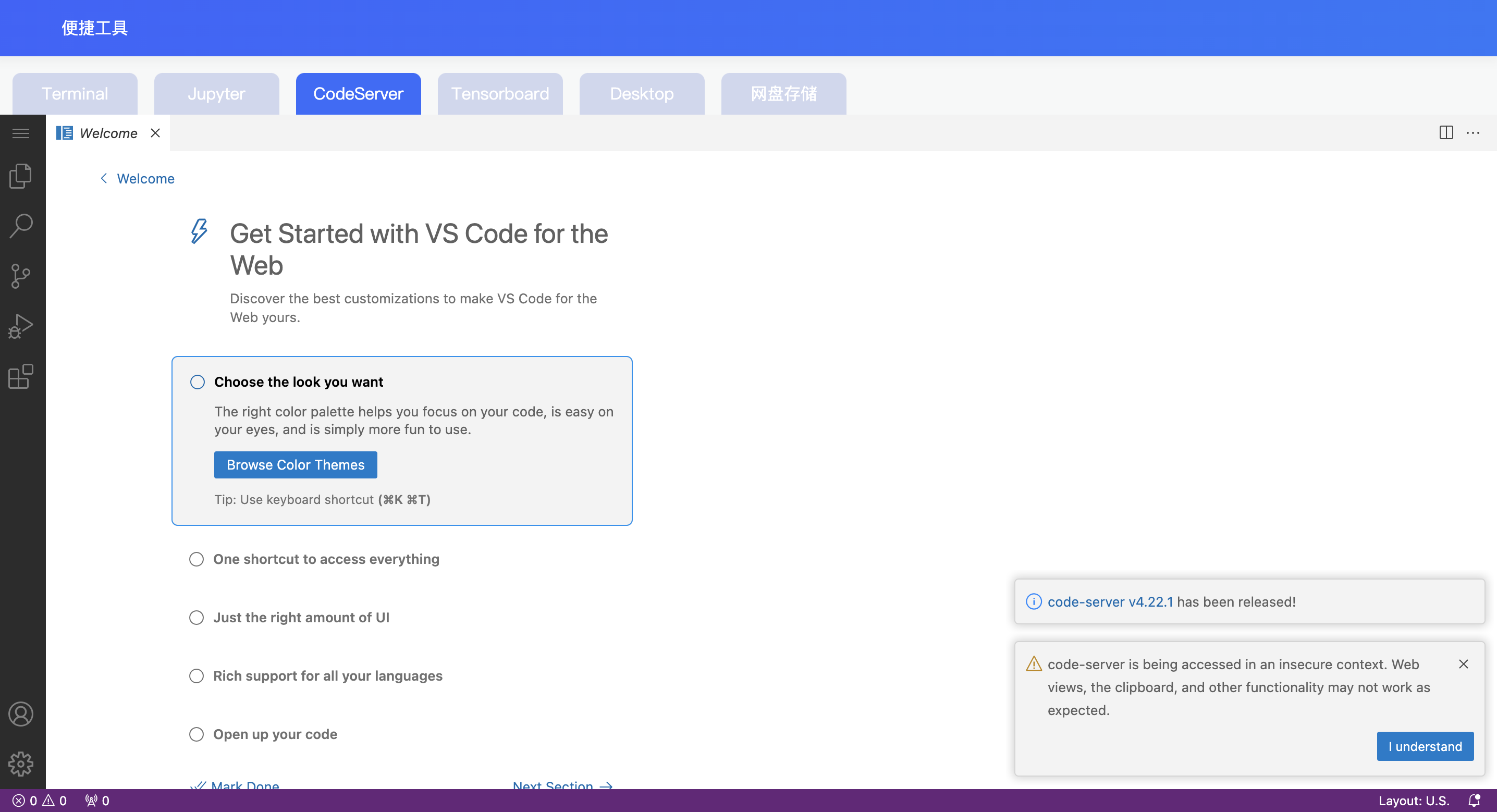
Task: Open the notifications bell
Action: coord(1474,801)
